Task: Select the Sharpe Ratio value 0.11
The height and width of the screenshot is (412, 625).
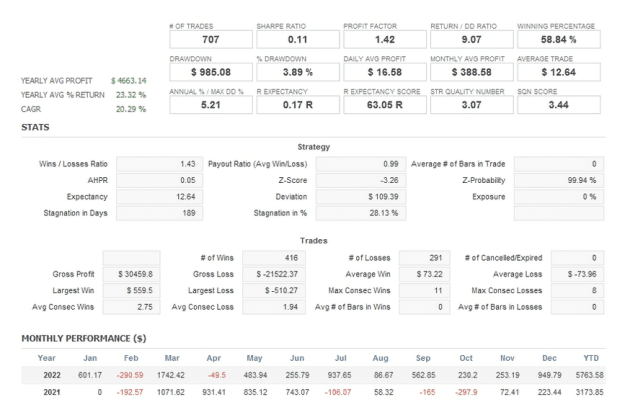Action: point(298,39)
